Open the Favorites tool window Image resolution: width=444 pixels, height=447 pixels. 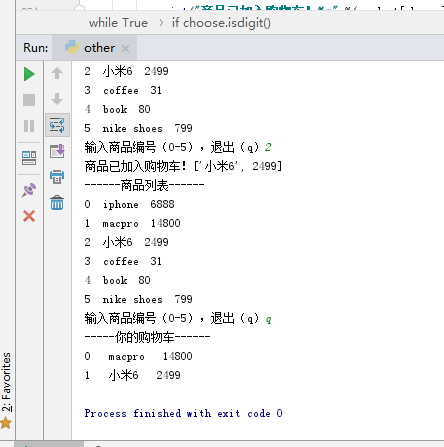point(6,390)
